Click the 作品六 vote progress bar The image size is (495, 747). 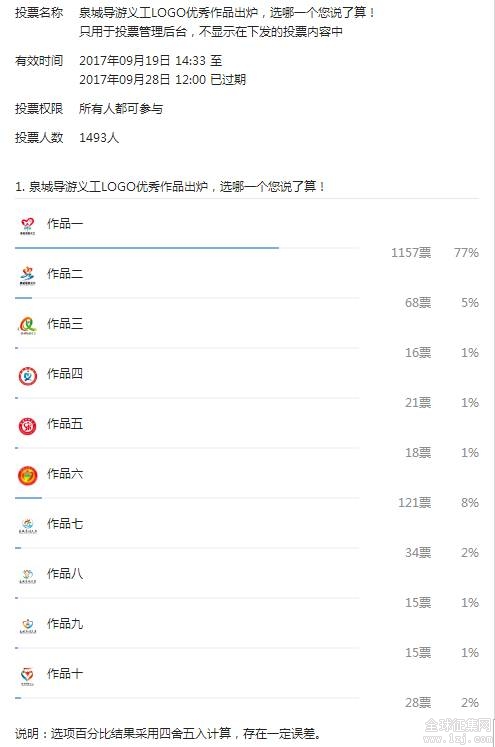coord(187,498)
